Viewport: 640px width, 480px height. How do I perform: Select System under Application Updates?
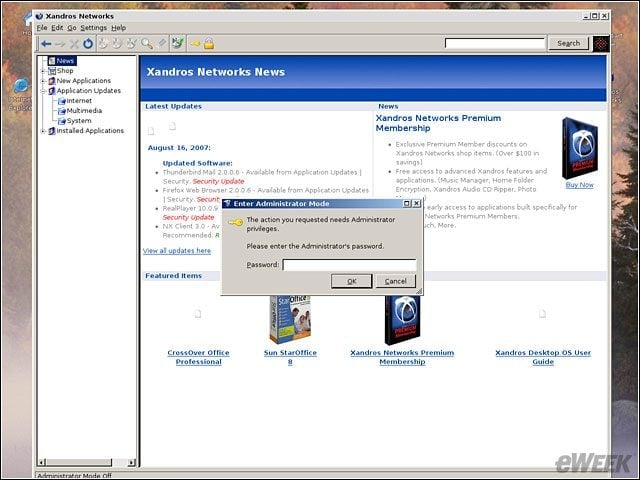(x=79, y=121)
